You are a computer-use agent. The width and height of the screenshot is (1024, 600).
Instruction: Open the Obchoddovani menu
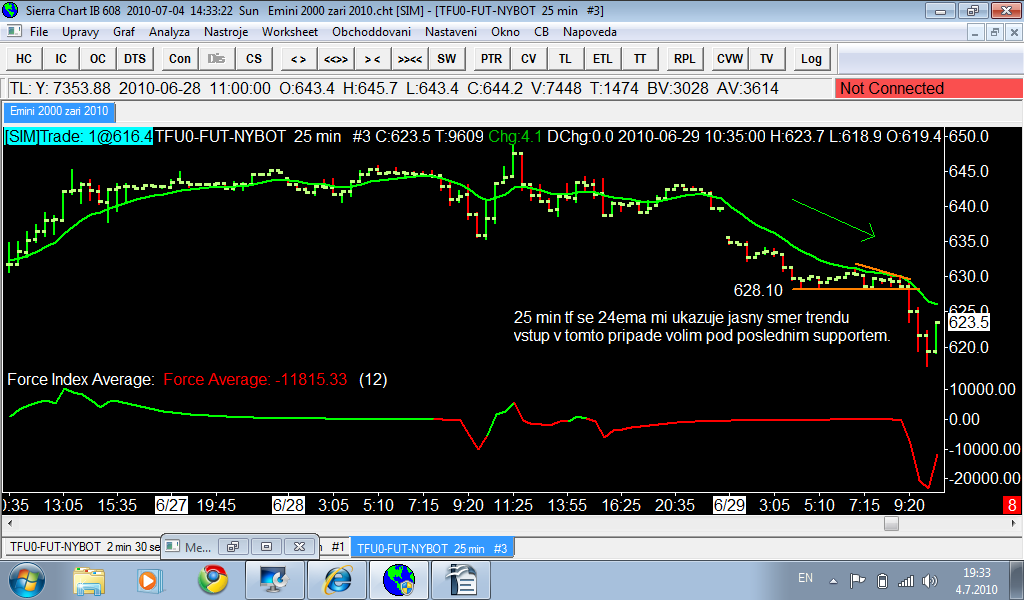[x=371, y=32]
